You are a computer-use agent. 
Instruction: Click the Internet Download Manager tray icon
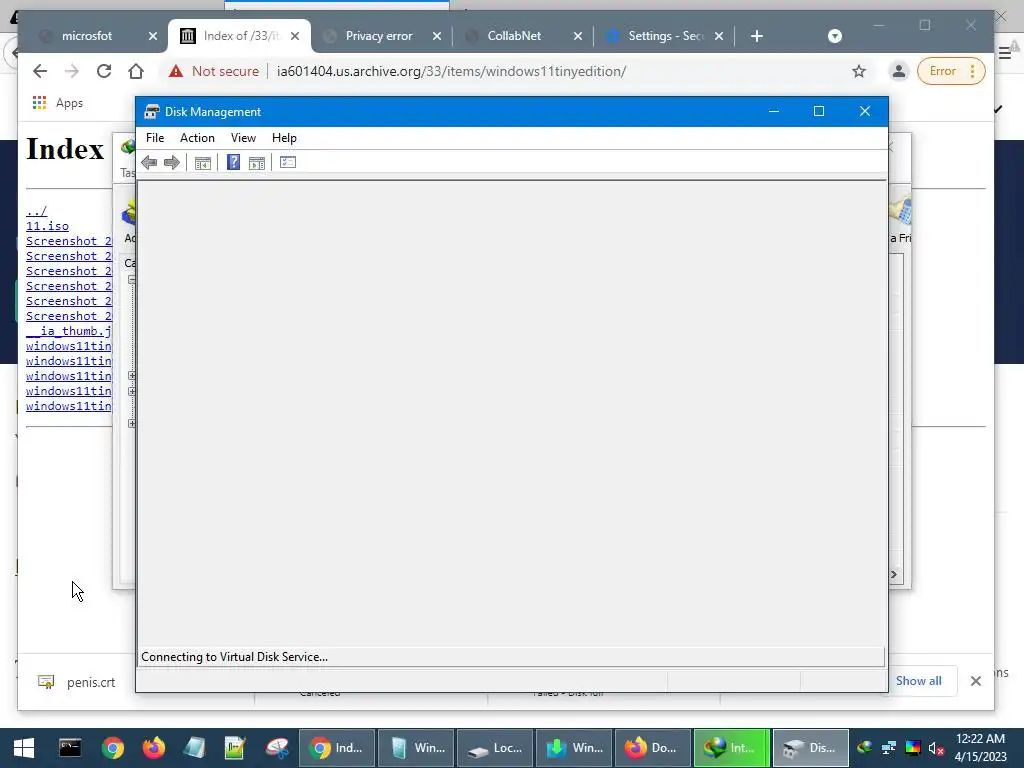865,748
